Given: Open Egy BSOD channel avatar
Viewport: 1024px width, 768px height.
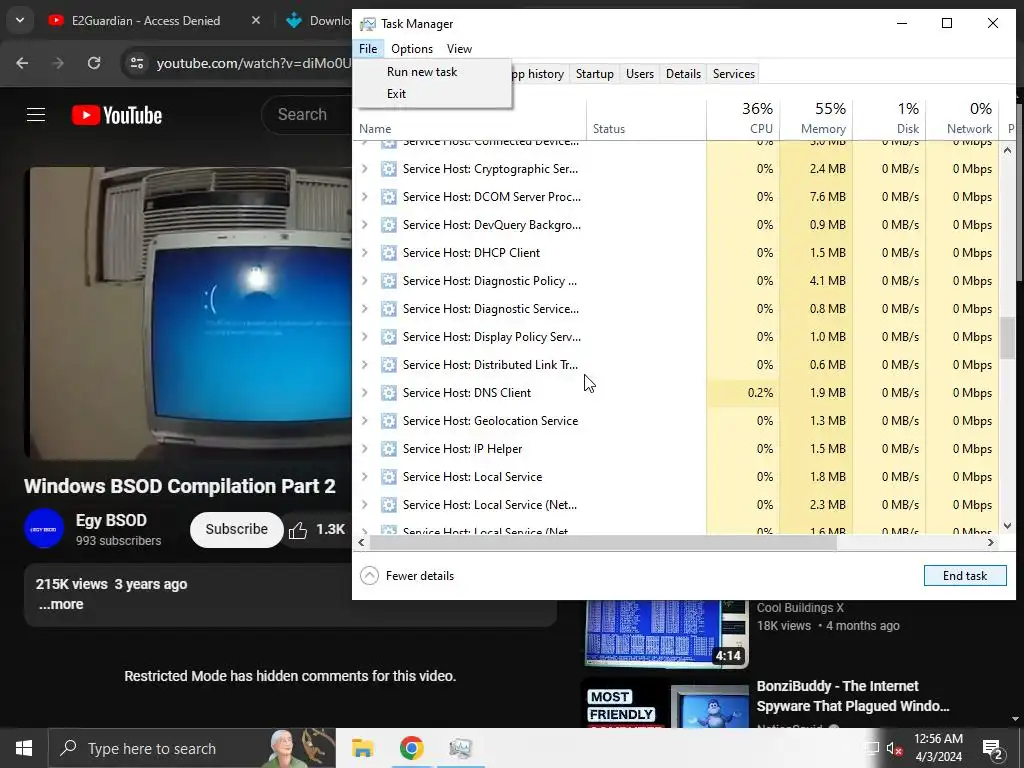Looking at the screenshot, I should click(x=44, y=529).
